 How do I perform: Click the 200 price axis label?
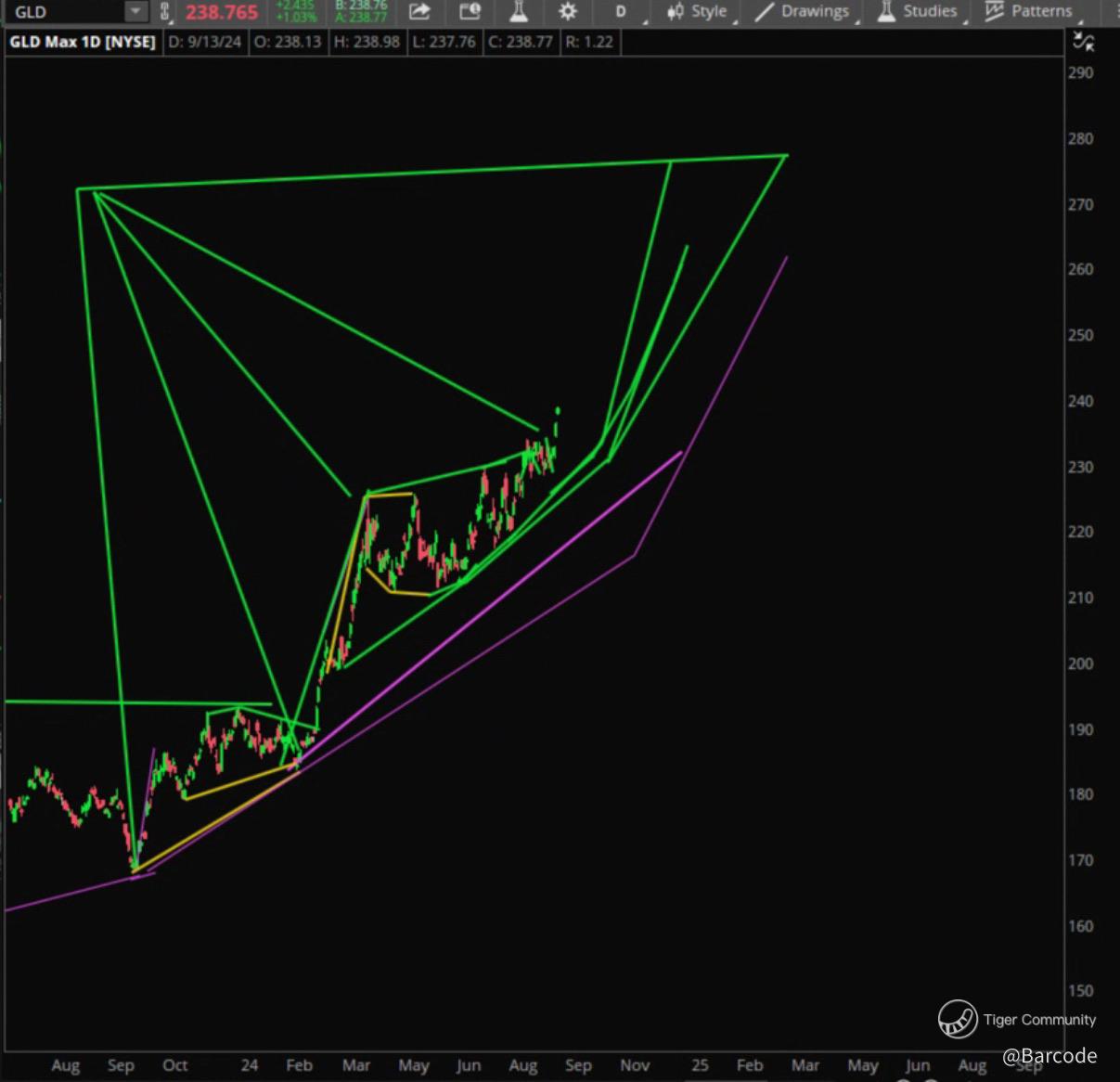pos(1081,663)
